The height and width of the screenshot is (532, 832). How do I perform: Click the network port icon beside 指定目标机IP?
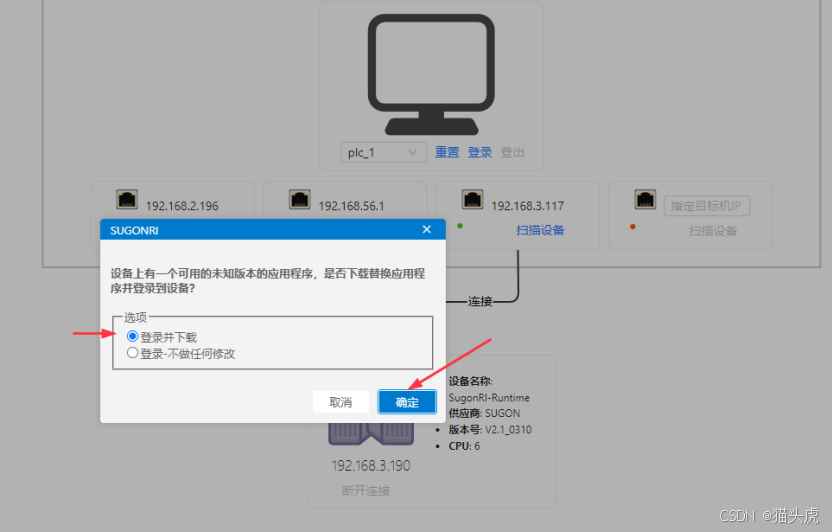click(645, 200)
